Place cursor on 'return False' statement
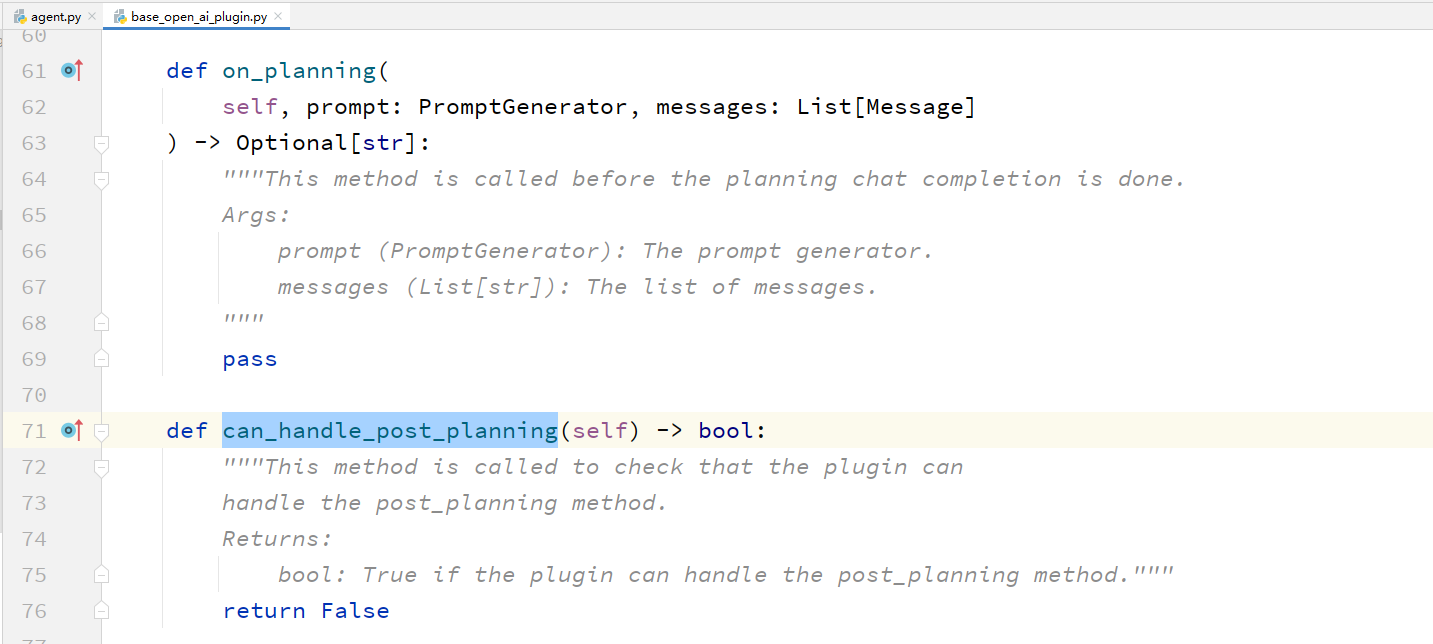Image resolution: width=1433 pixels, height=644 pixels. pyautogui.click(x=306, y=611)
